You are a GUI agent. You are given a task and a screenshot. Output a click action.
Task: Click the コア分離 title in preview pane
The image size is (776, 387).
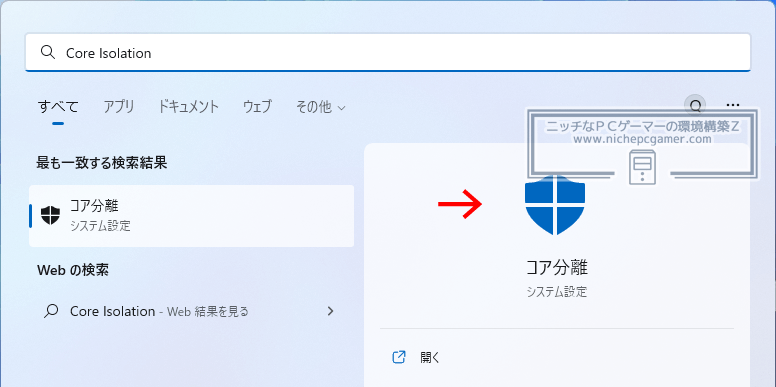pos(557,268)
